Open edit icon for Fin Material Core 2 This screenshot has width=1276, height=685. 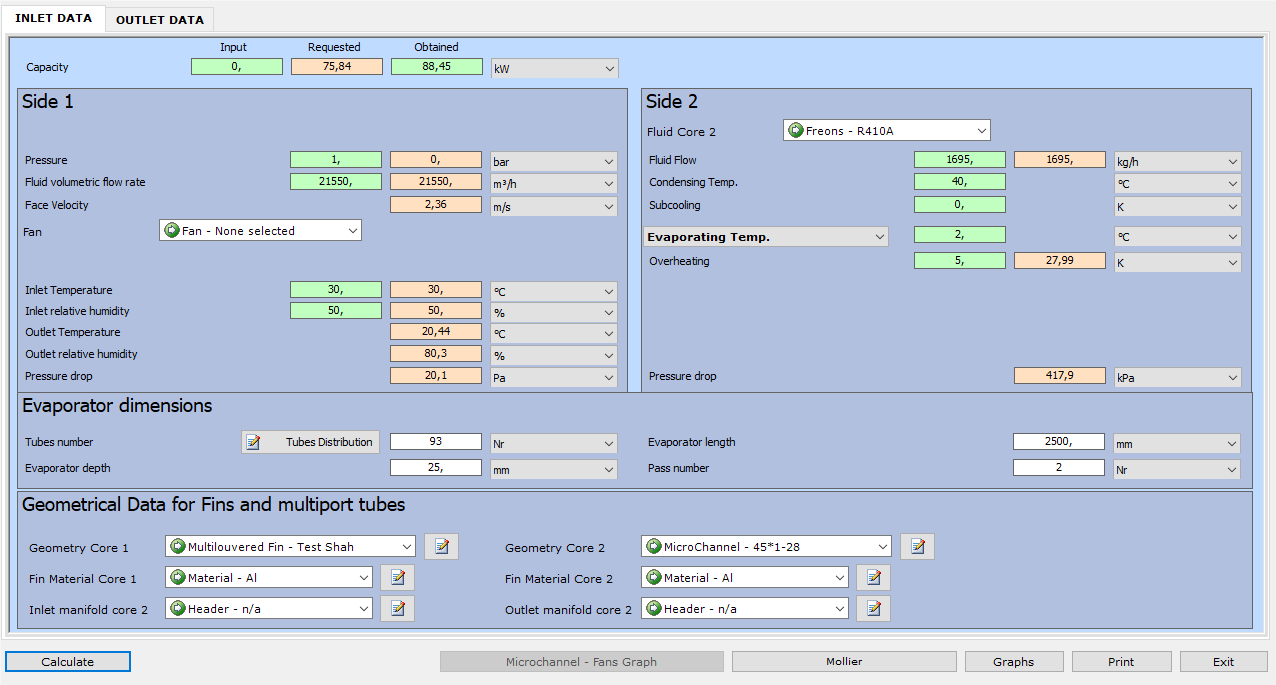pyautogui.click(x=873, y=578)
